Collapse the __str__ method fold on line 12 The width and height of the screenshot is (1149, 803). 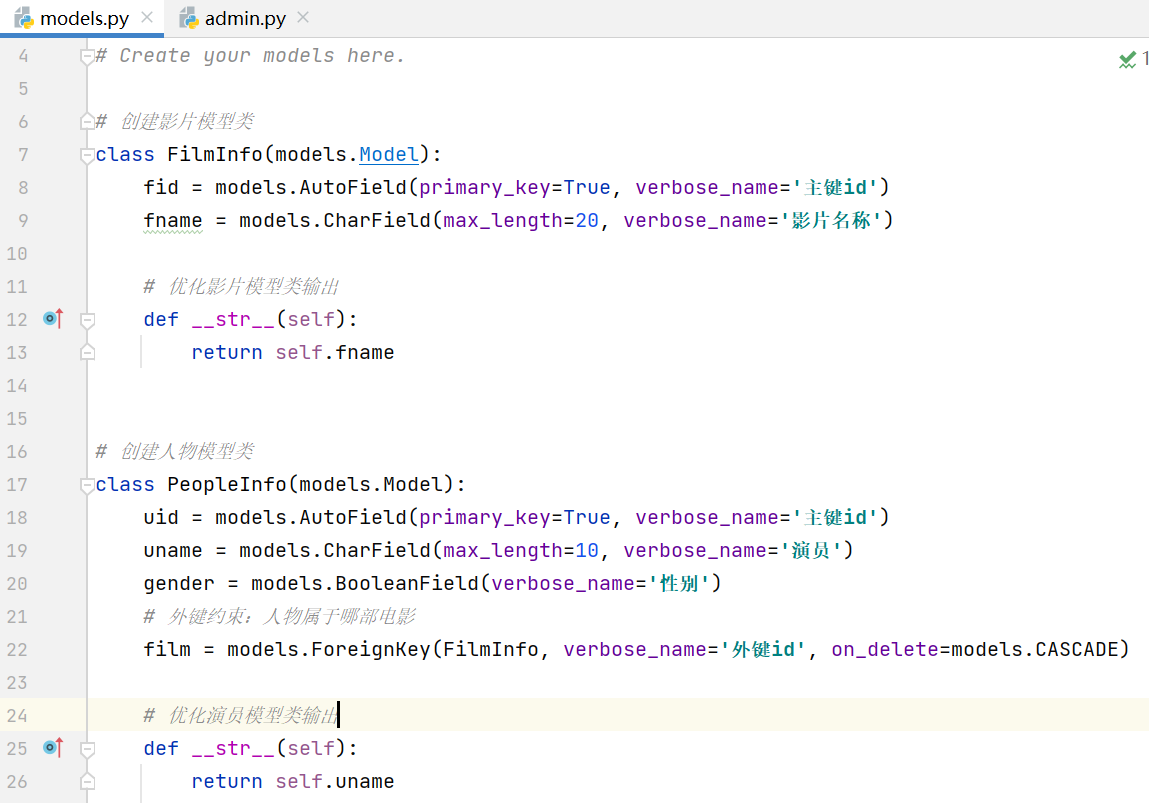(87, 320)
